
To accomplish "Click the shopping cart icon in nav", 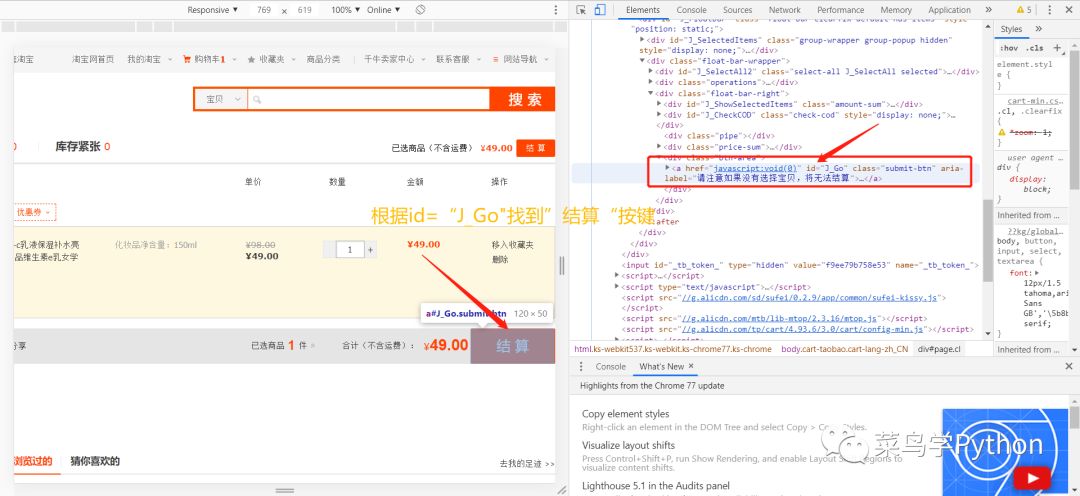I will pyautogui.click(x=187, y=59).
